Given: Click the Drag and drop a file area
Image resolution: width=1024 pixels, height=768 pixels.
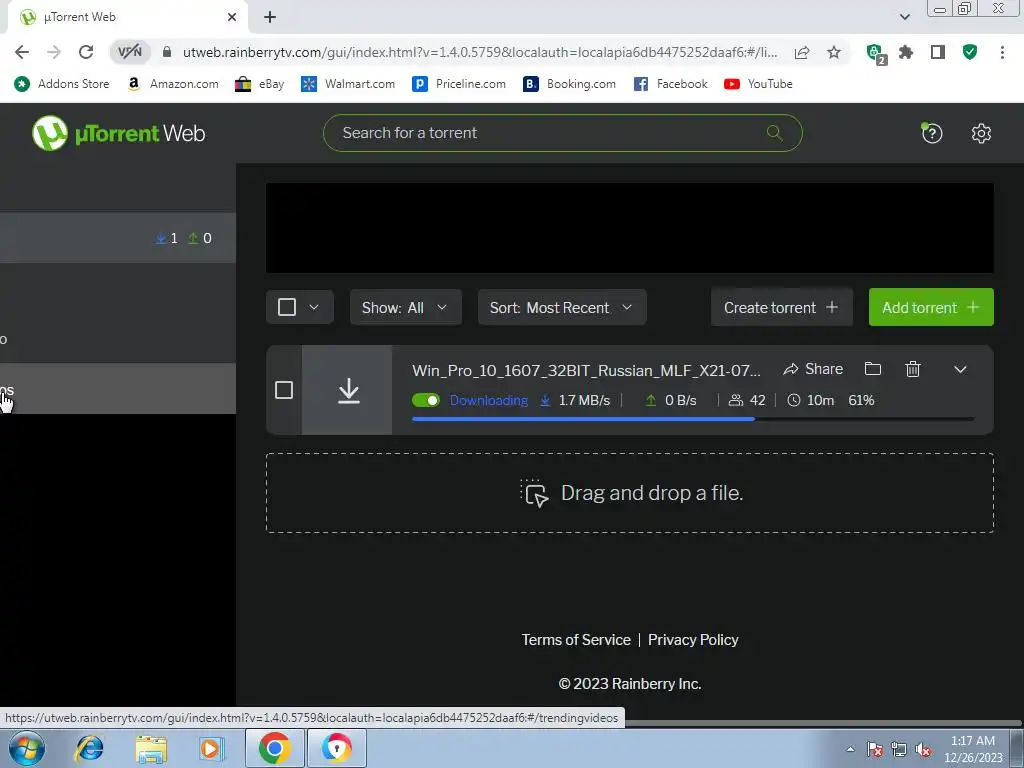Looking at the screenshot, I should click(630, 493).
